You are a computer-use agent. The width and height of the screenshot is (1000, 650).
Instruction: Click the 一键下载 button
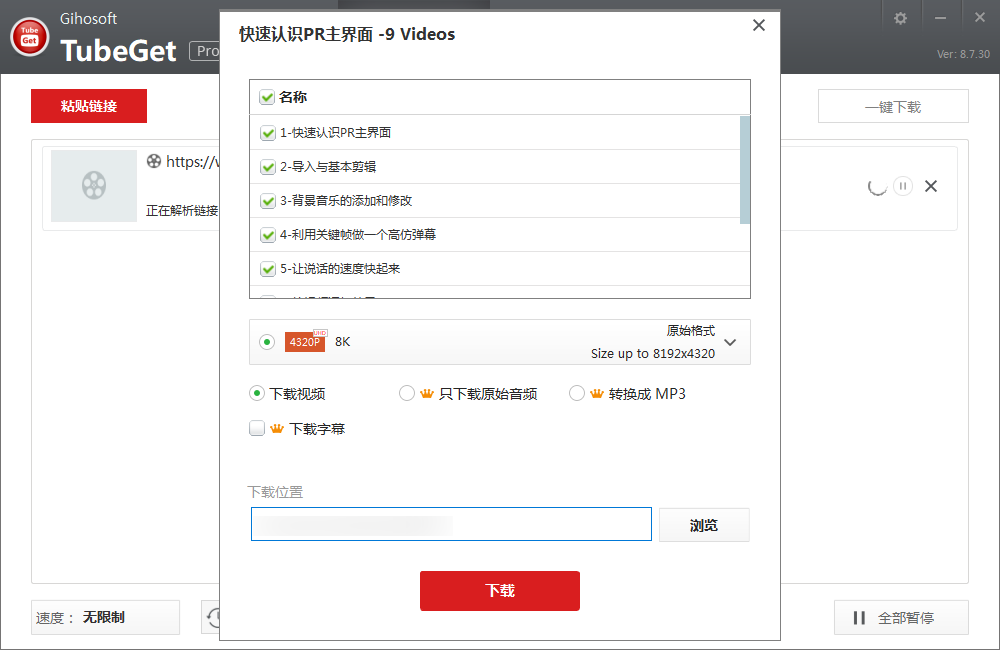coord(893,106)
